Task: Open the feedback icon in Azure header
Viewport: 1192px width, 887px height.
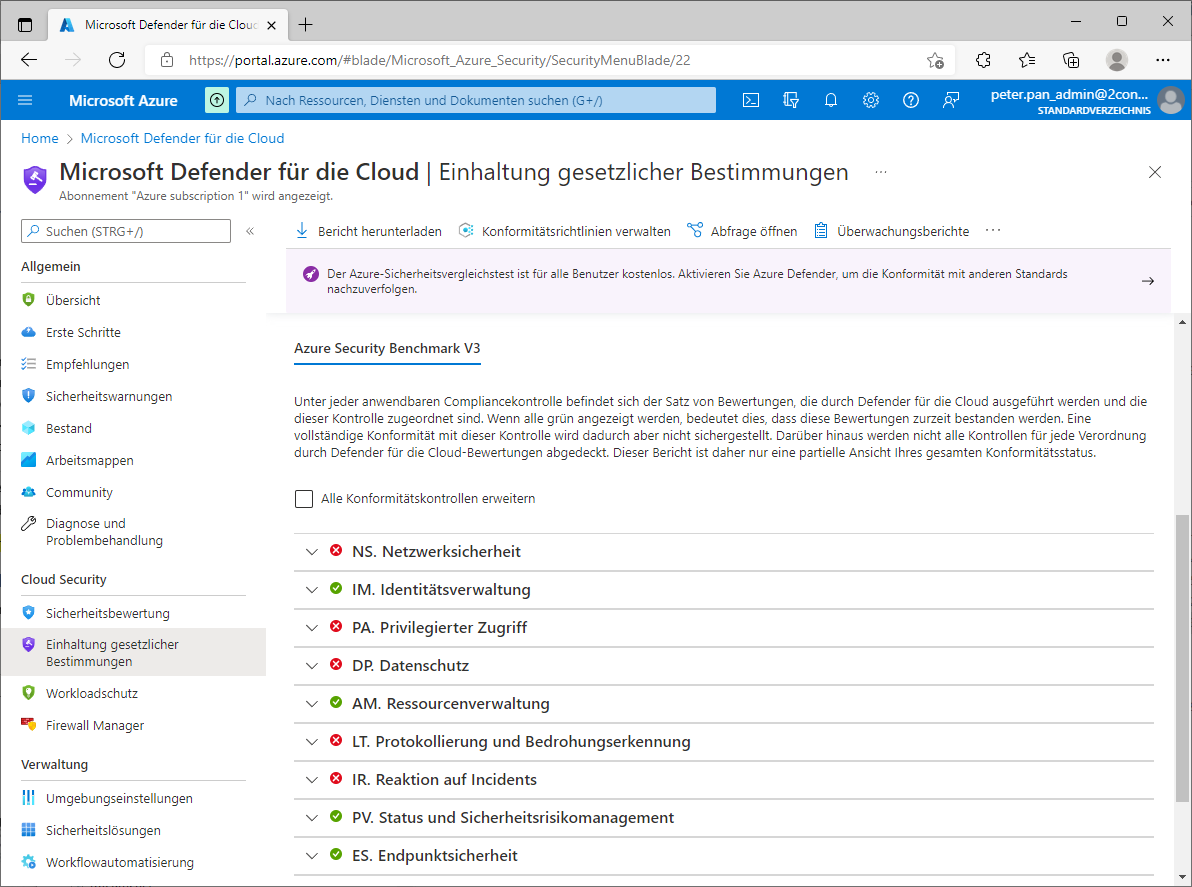Action: tap(950, 100)
